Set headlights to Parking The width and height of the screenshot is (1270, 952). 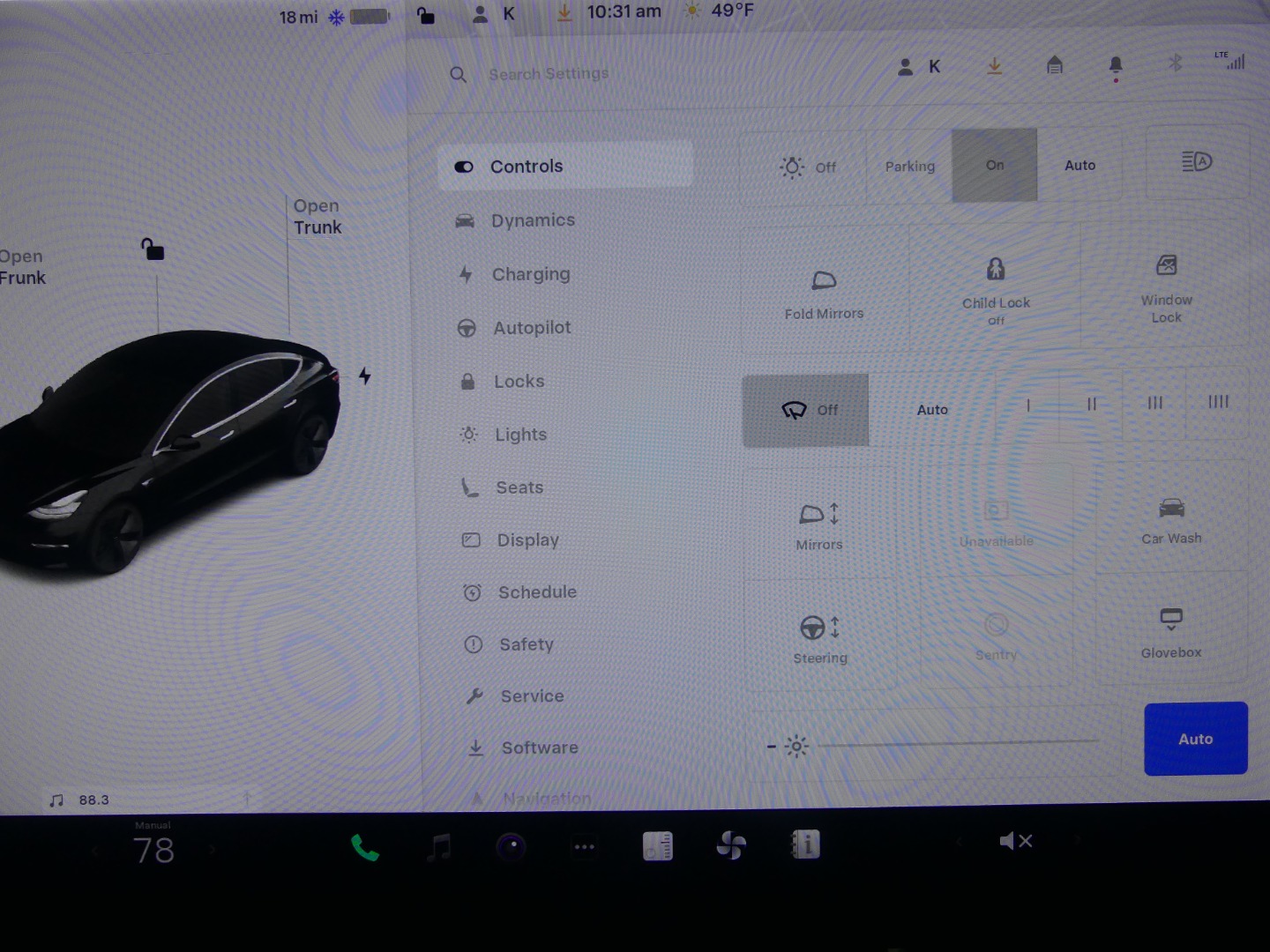(909, 167)
